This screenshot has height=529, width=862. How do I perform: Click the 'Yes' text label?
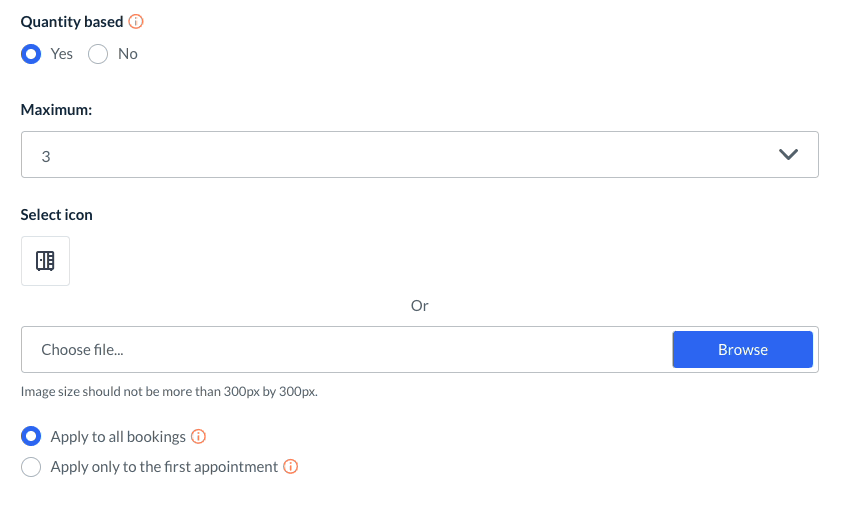click(62, 54)
